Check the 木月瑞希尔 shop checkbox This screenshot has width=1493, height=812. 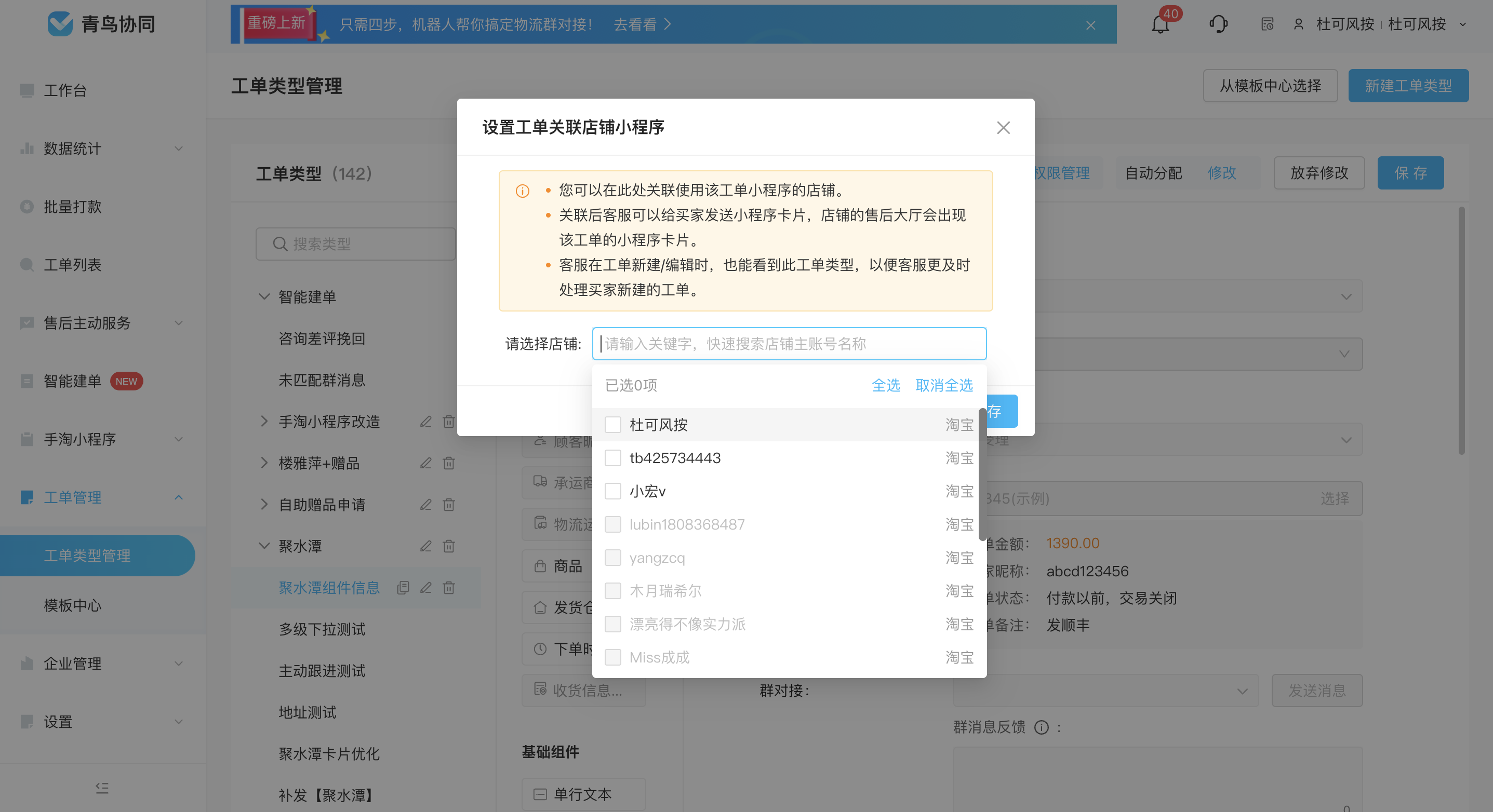point(612,591)
